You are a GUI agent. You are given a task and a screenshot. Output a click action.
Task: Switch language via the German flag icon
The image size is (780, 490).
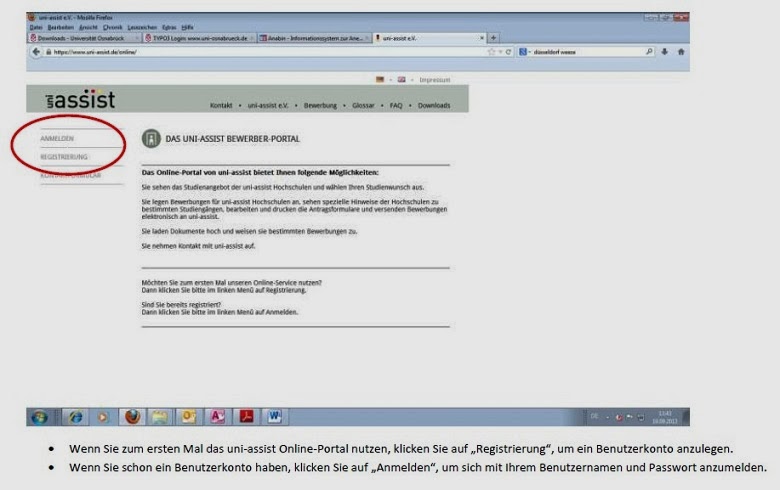tap(380, 80)
